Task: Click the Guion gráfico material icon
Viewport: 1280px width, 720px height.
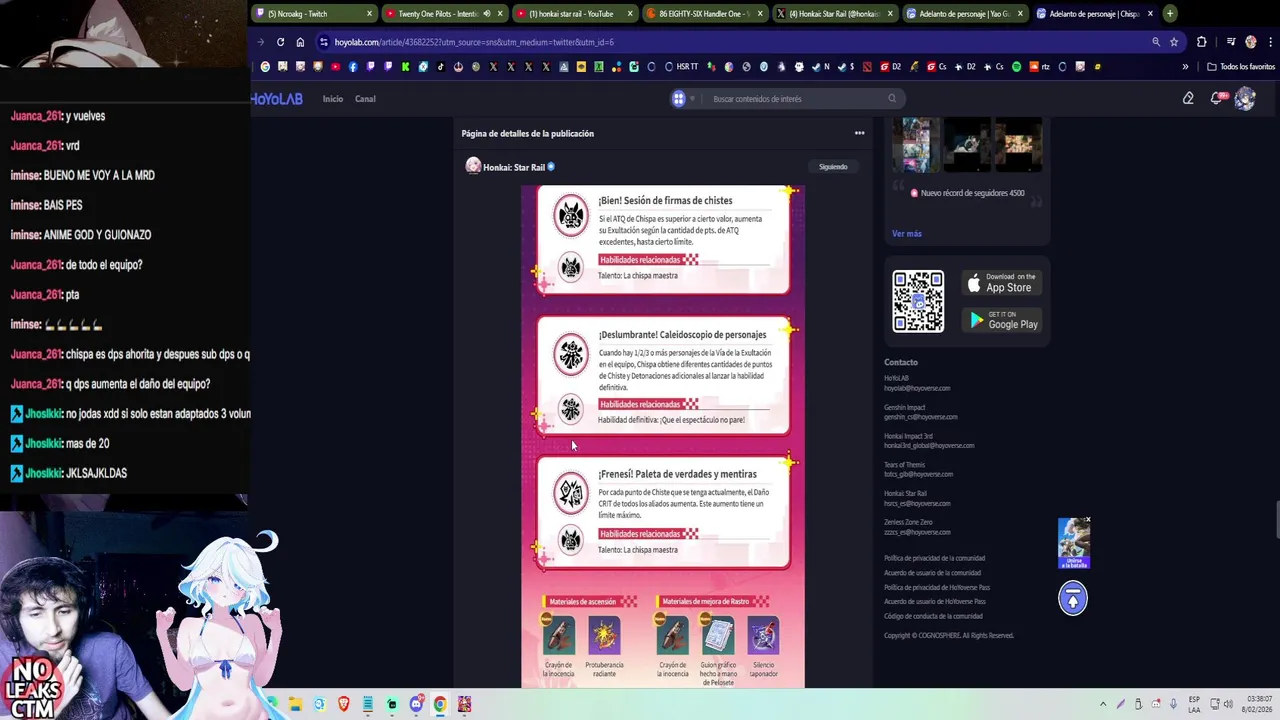Action: click(x=718, y=636)
